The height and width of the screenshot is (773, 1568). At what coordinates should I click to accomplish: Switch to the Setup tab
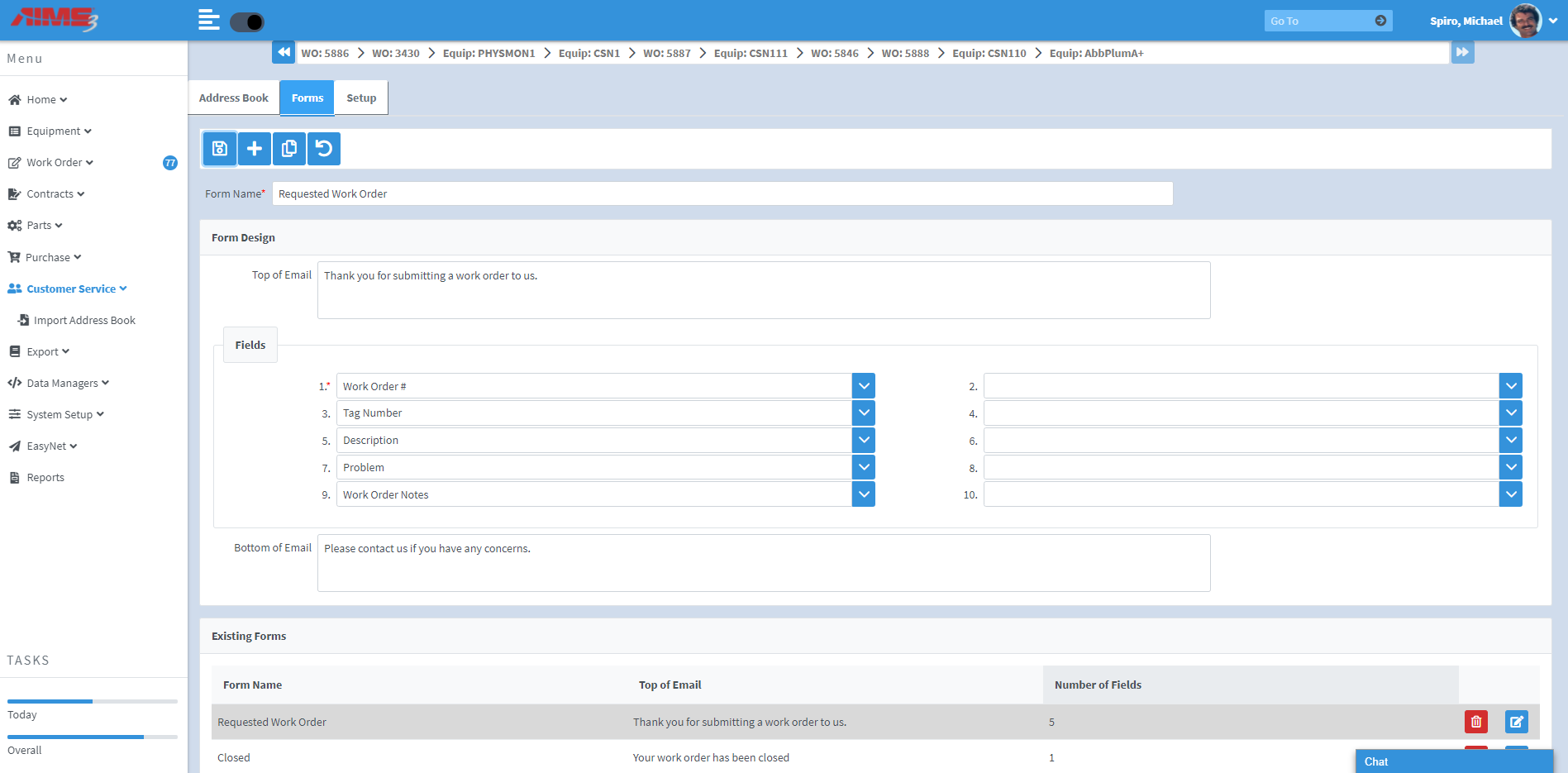coord(361,97)
